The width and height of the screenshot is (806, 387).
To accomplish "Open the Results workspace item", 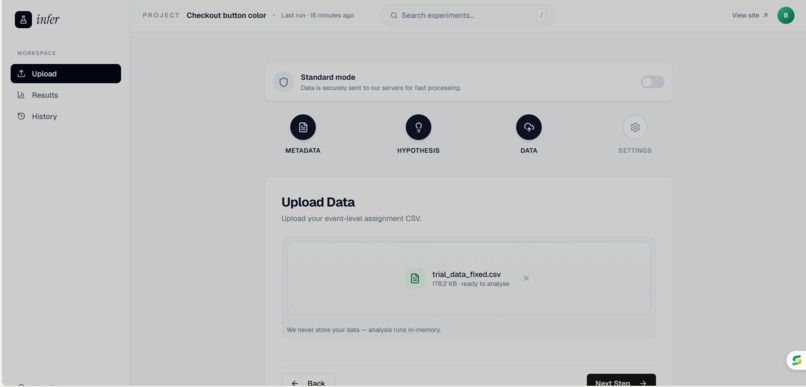I will tap(66, 95).
